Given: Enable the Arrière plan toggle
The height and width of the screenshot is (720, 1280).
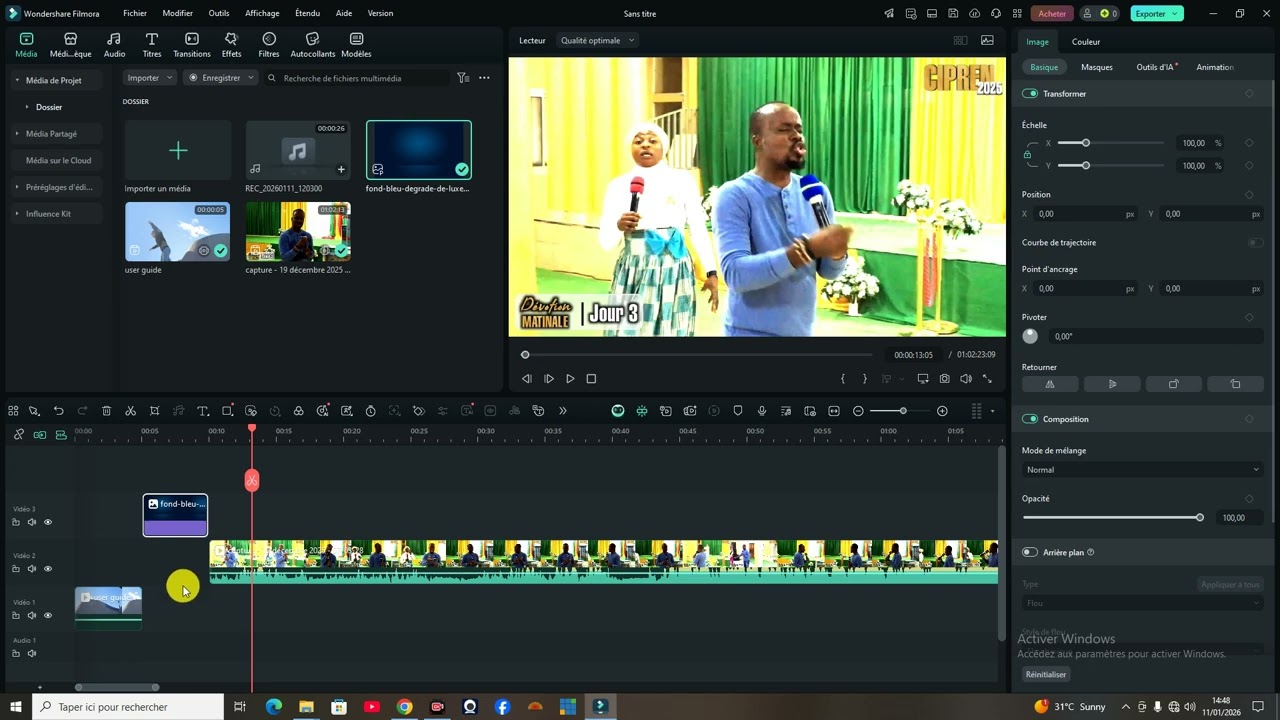Looking at the screenshot, I should [1030, 552].
